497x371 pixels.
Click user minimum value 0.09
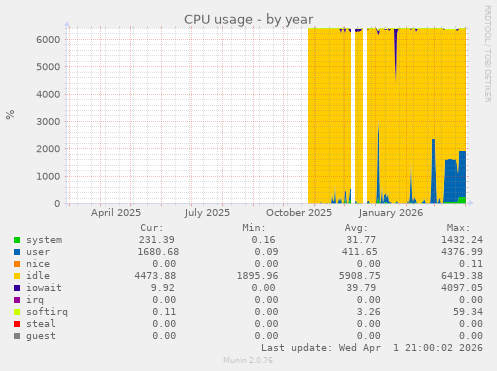coord(266,252)
